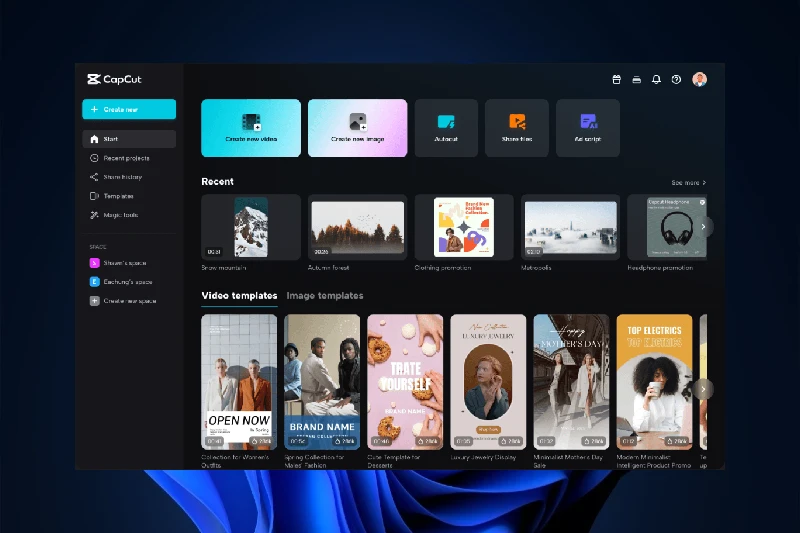Switch to the Video templates tab
This screenshot has height=533, width=800.
(x=239, y=296)
